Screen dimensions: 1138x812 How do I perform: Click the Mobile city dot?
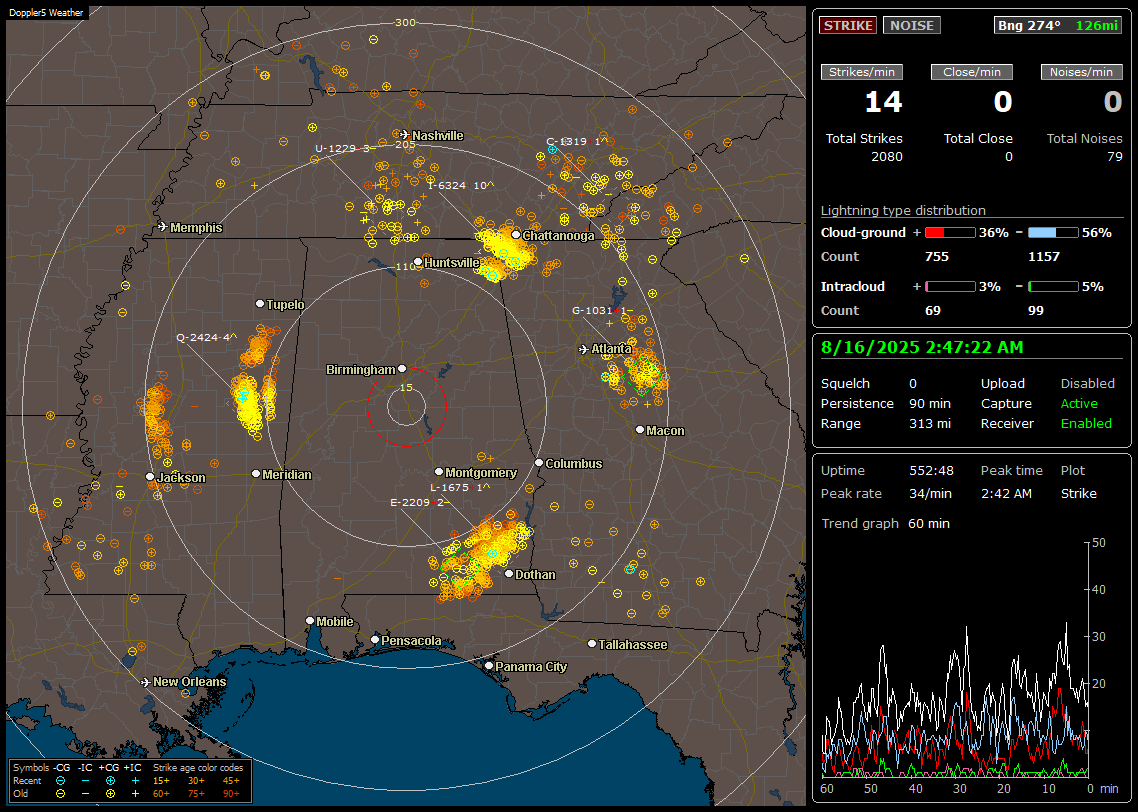(310, 620)
